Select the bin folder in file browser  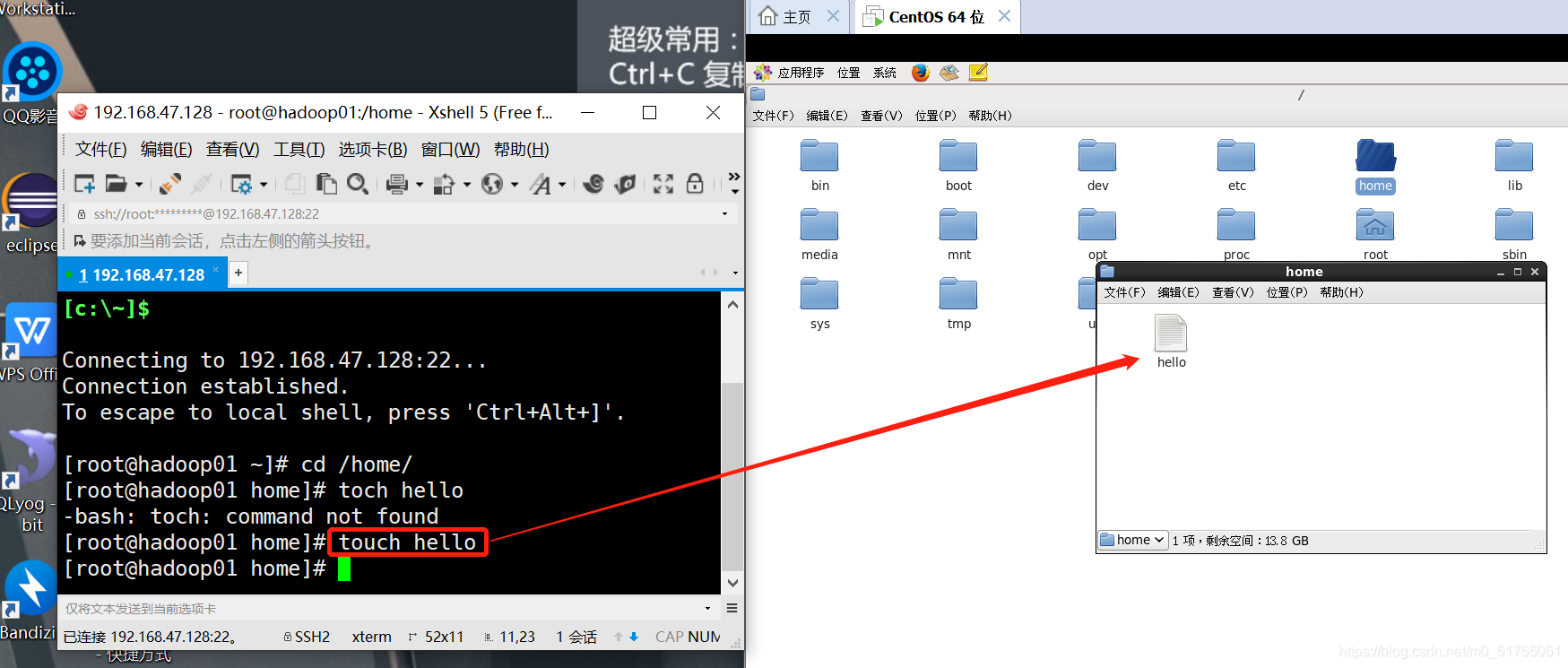point(819,166)
